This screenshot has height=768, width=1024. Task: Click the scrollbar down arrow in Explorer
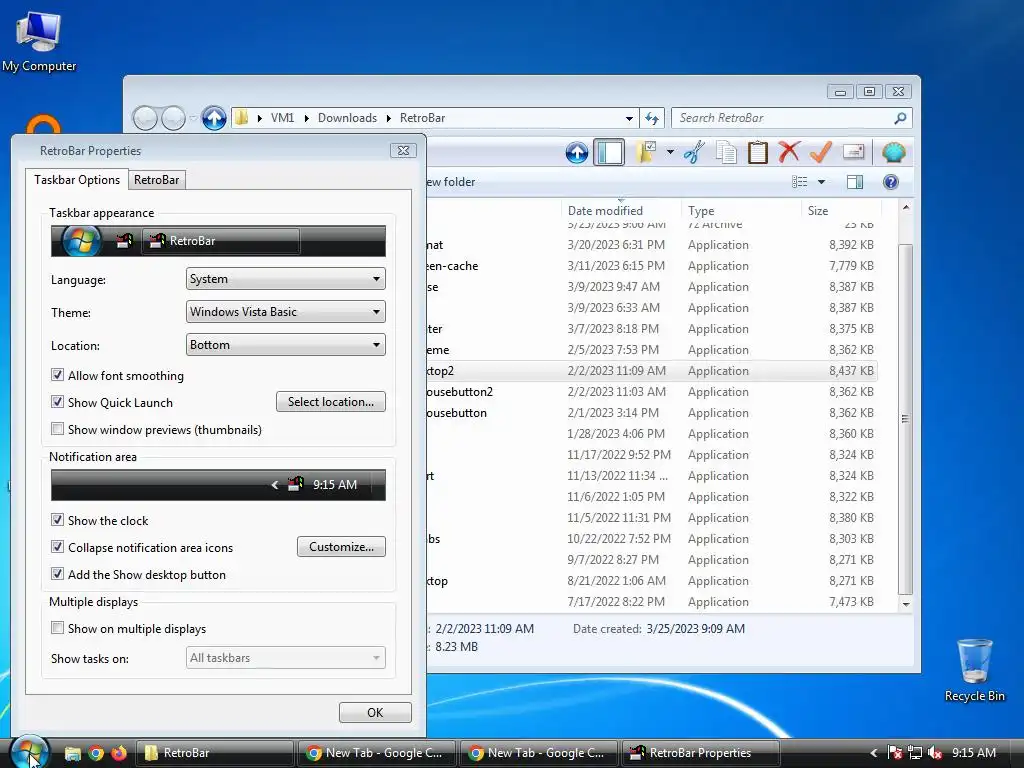click(x=906, y=604)
